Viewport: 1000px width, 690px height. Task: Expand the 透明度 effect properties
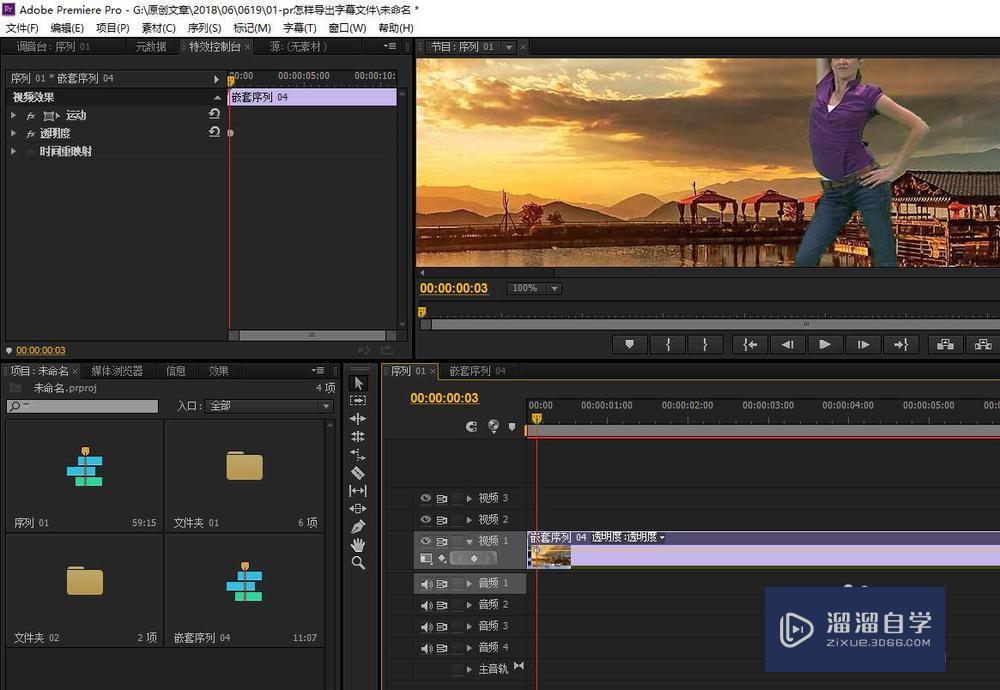(14, 133)
